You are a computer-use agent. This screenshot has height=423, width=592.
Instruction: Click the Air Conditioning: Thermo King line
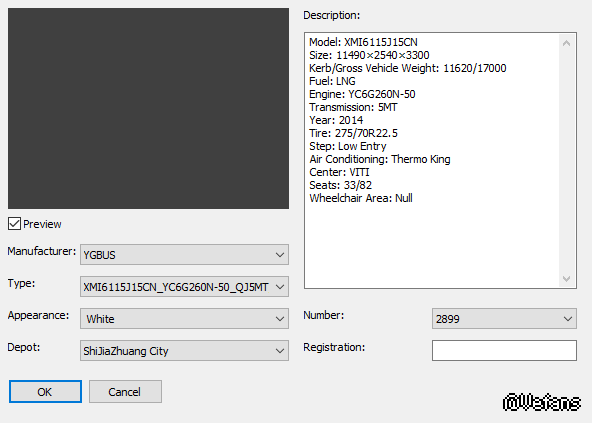pos(380,159)
